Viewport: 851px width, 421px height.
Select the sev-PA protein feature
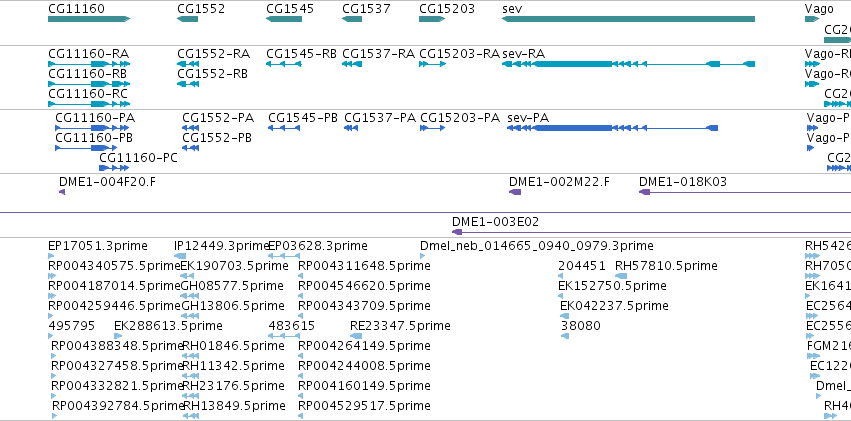coord(612,128)
